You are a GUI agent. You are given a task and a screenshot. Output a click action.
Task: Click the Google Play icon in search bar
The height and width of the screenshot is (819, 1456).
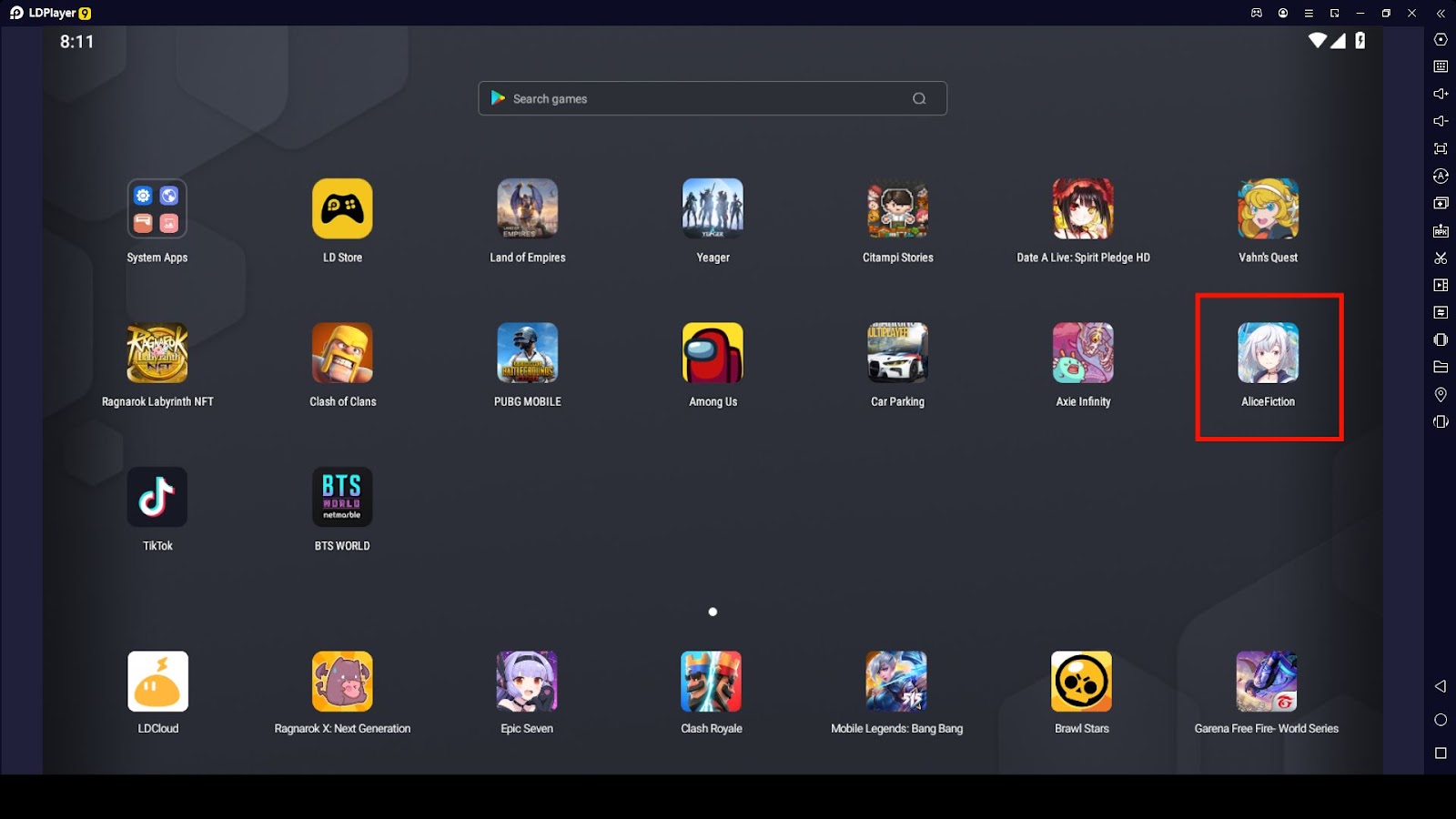tap(498, 98)
